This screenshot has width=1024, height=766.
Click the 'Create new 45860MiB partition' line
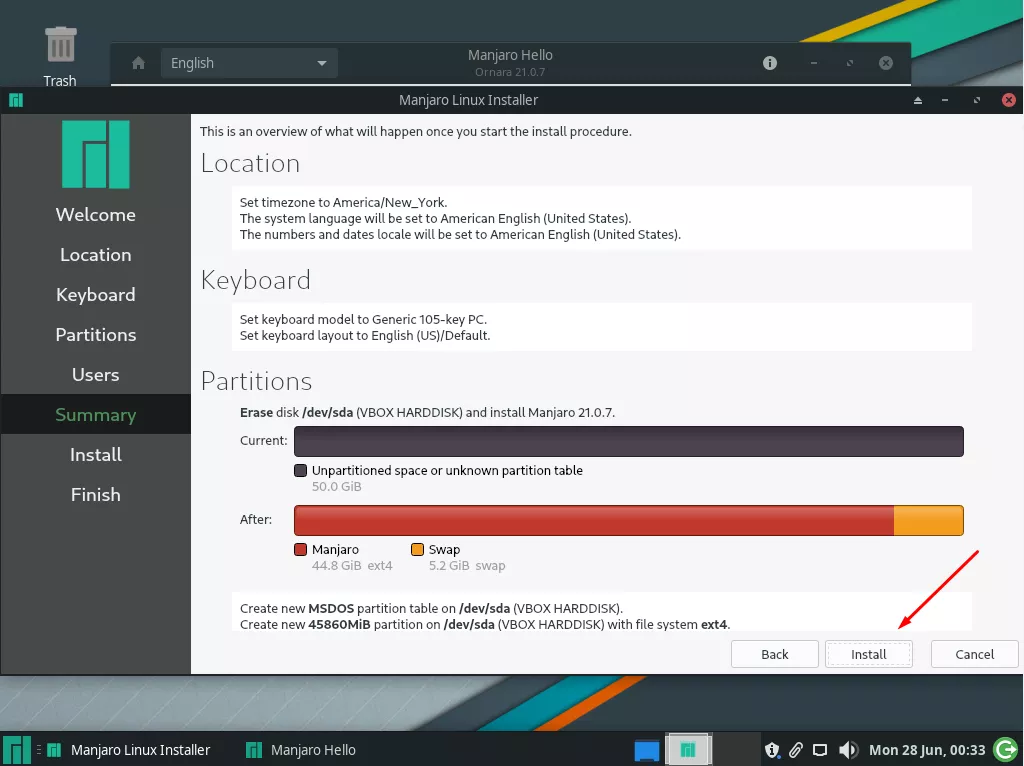485,624
